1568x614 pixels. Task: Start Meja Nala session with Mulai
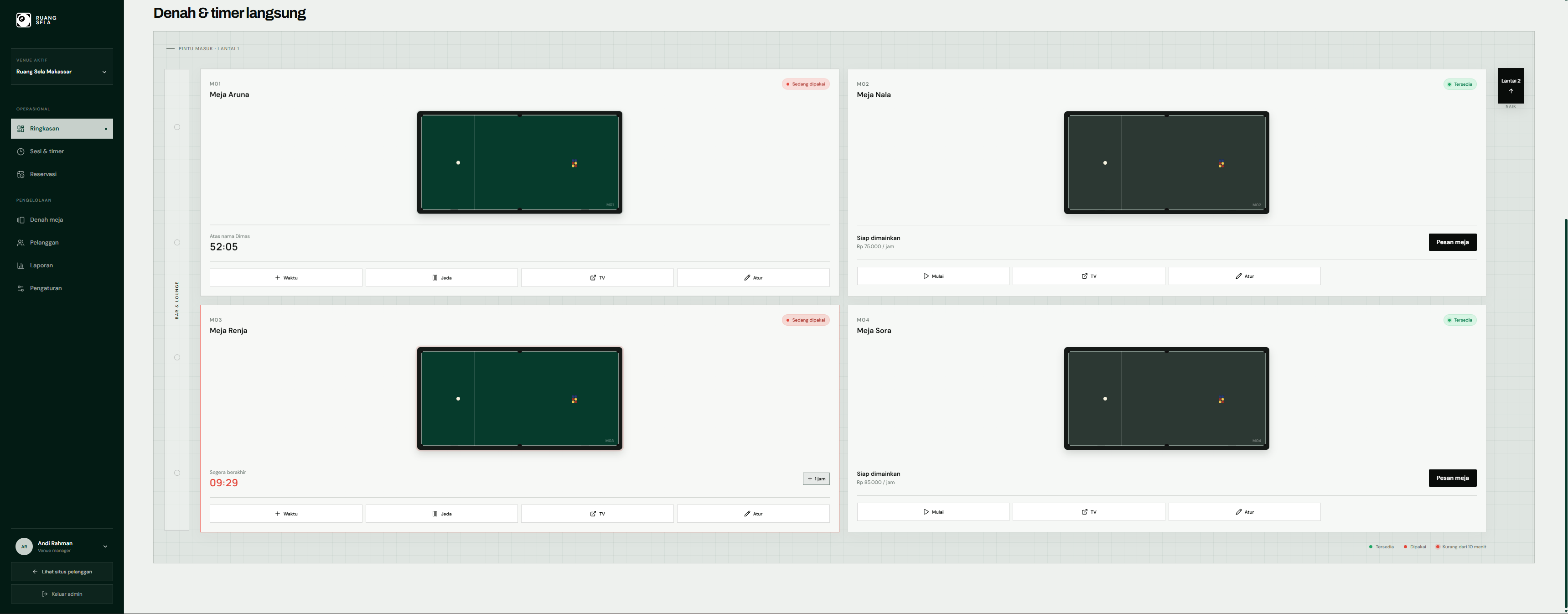pyautogui.click(x=933, y=276)
